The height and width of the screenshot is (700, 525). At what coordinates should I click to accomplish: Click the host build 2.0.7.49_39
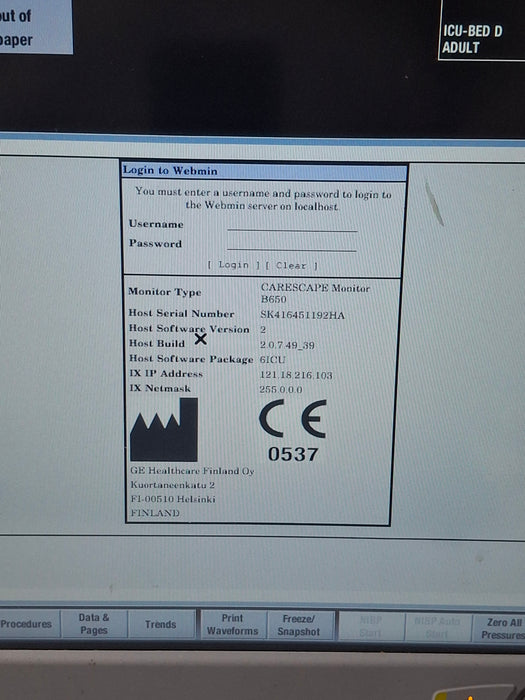(287, 345)
